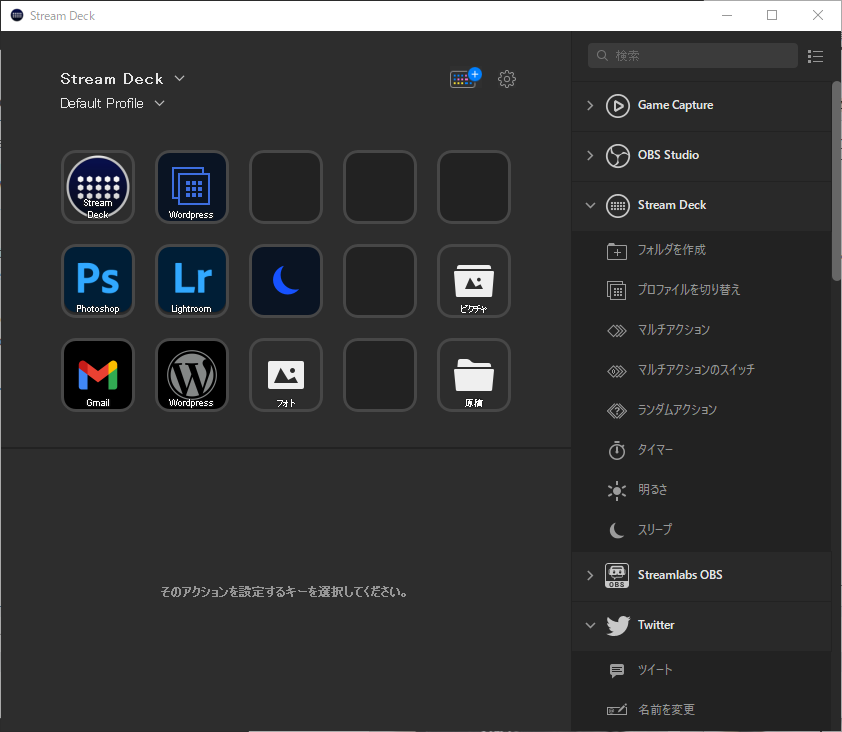The width and height of the screenshot is (842, 732).
Task: Collapse the Twitter category
Action: 590,625
